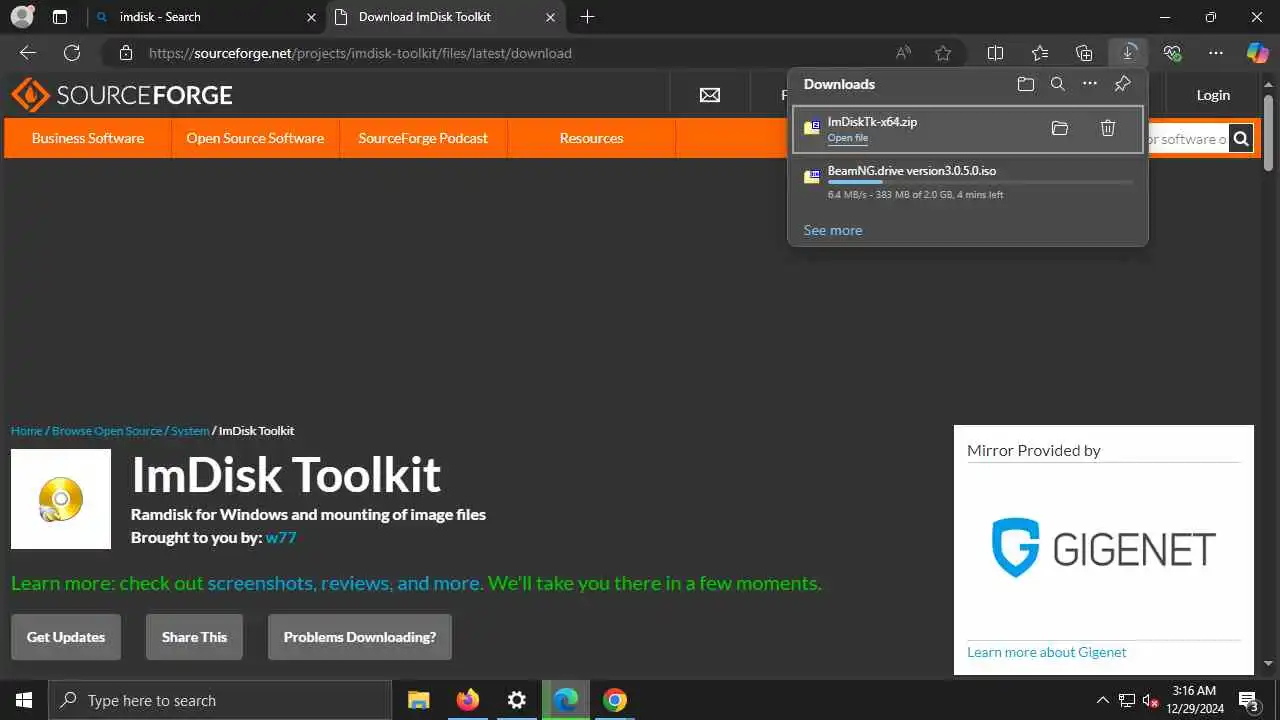Open the Copilot sidebar icon

pyautogui.click(x=1257, y=53)
